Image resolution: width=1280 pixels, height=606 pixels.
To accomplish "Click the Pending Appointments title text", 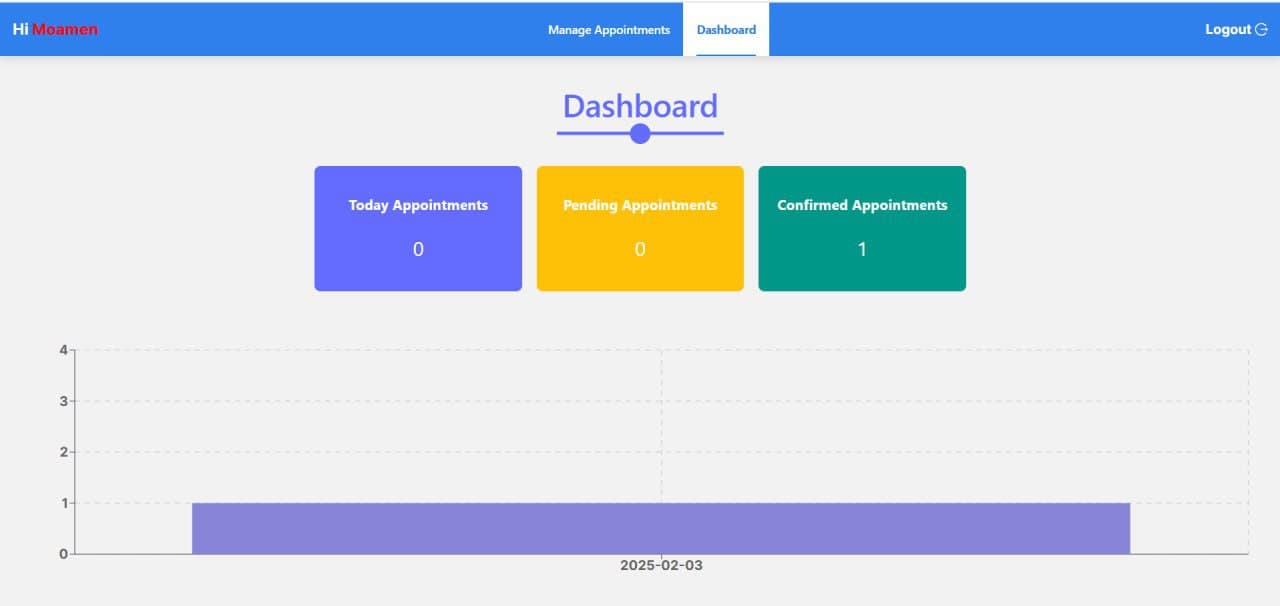I will point(640,205).
